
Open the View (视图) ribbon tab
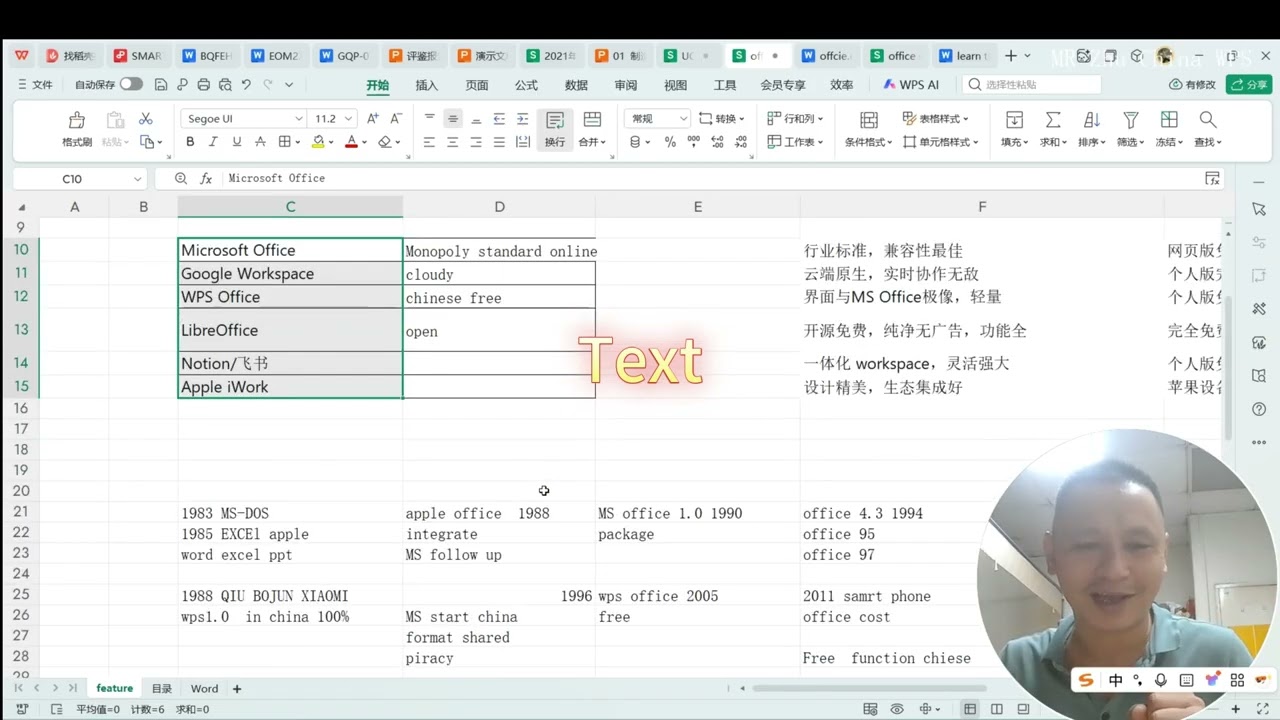pyautogui.click(x=676, y=85)
